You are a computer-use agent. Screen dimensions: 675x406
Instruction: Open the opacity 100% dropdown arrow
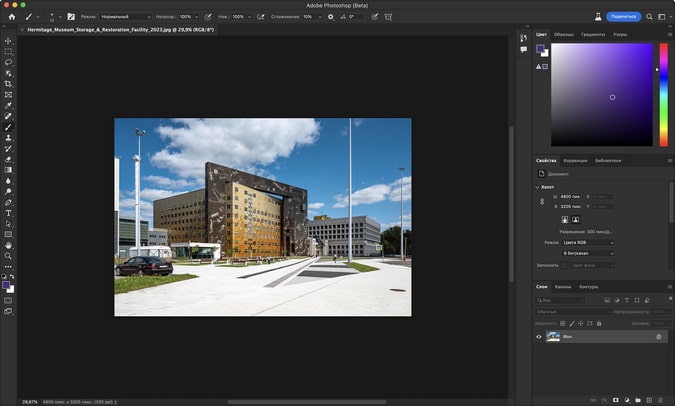coord(196,17)
